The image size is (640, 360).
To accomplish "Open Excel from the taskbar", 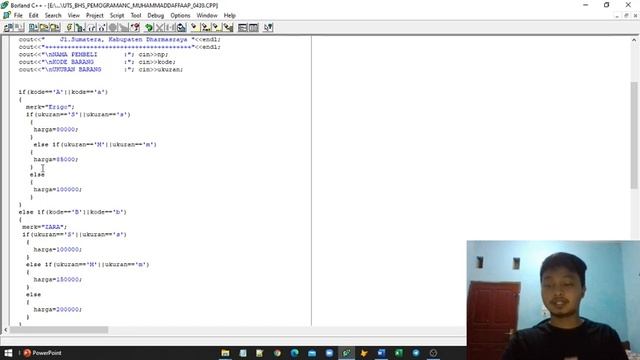I will click(398, 353).
